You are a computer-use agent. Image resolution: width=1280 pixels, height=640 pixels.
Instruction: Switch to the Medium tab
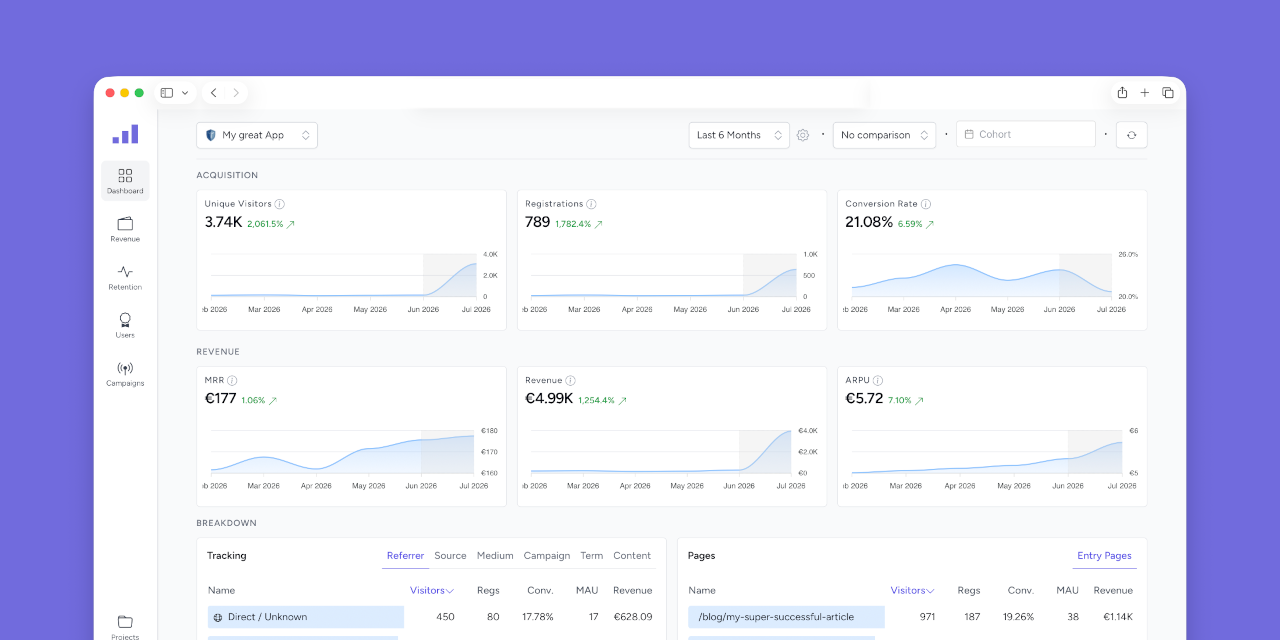point(495,556)
